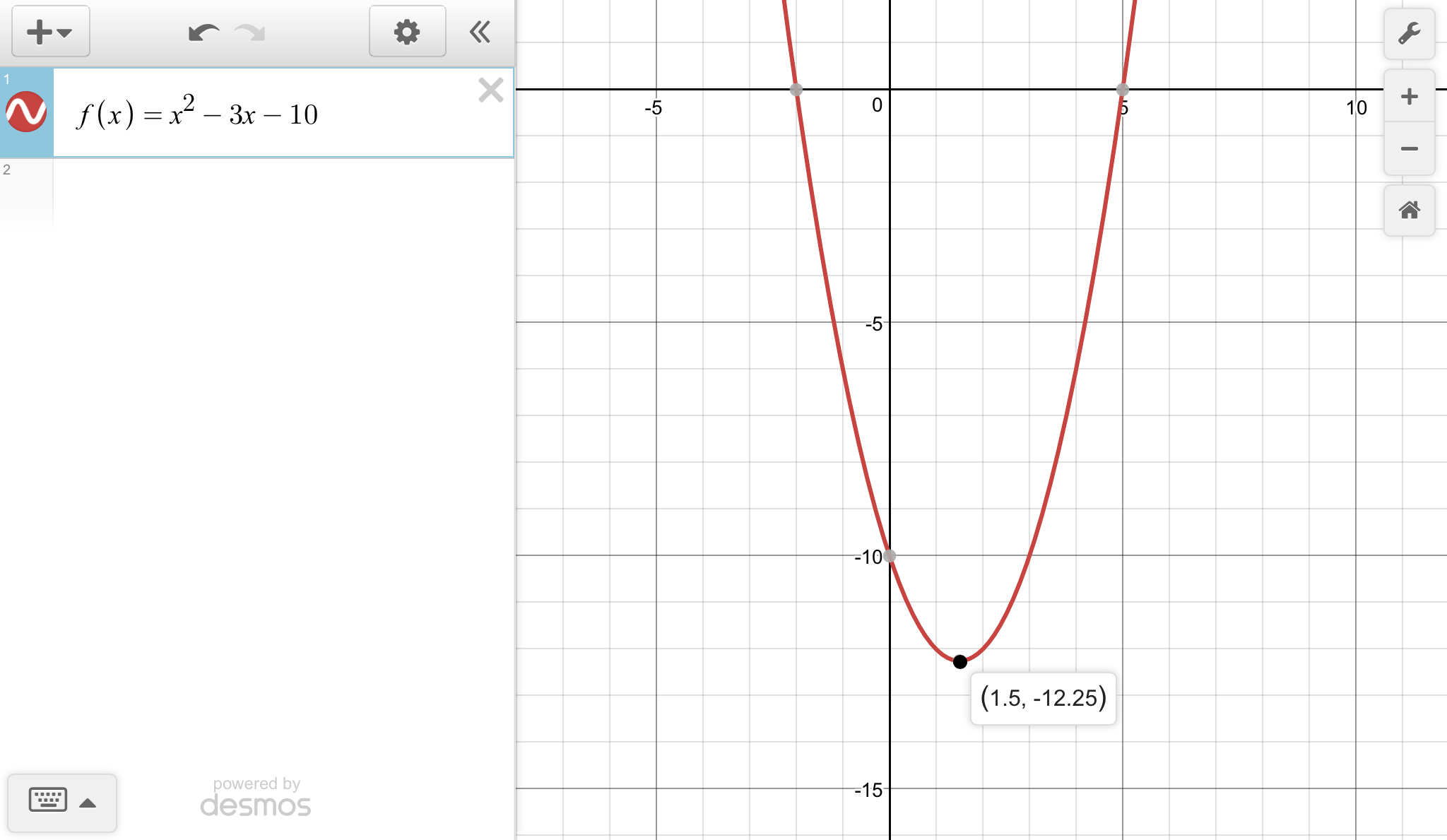Collapse the expression list panel
This screenshot has height=840, width=1447.
pyautogui.click(x=480, y=32)
